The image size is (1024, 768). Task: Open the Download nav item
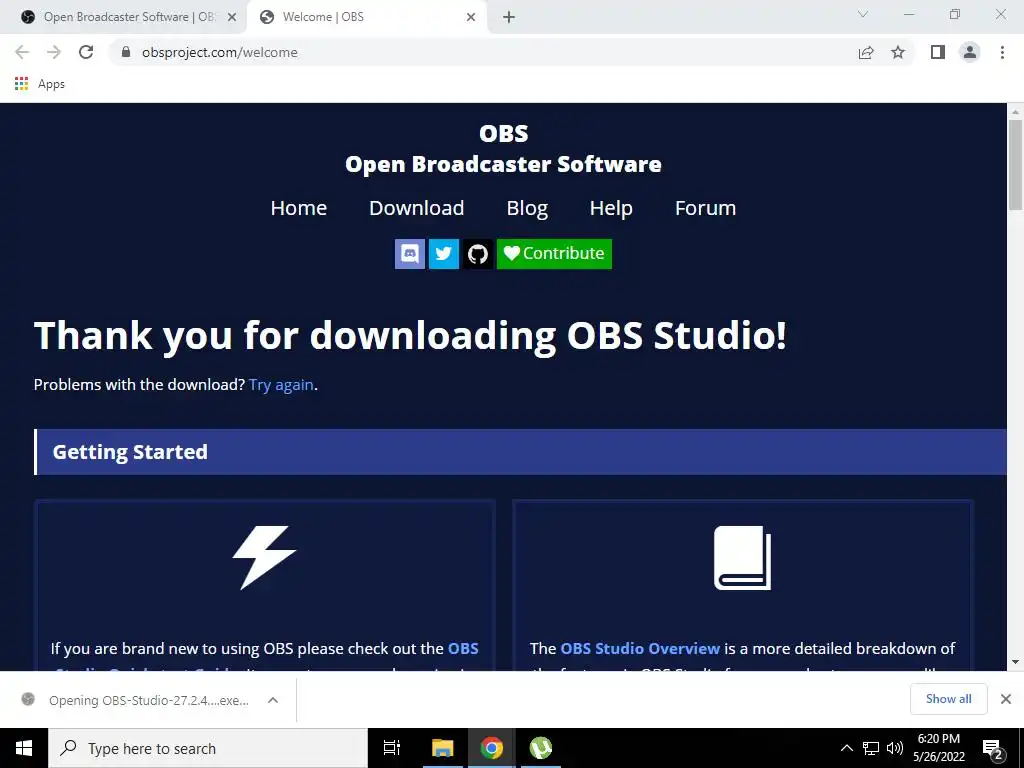417,208
